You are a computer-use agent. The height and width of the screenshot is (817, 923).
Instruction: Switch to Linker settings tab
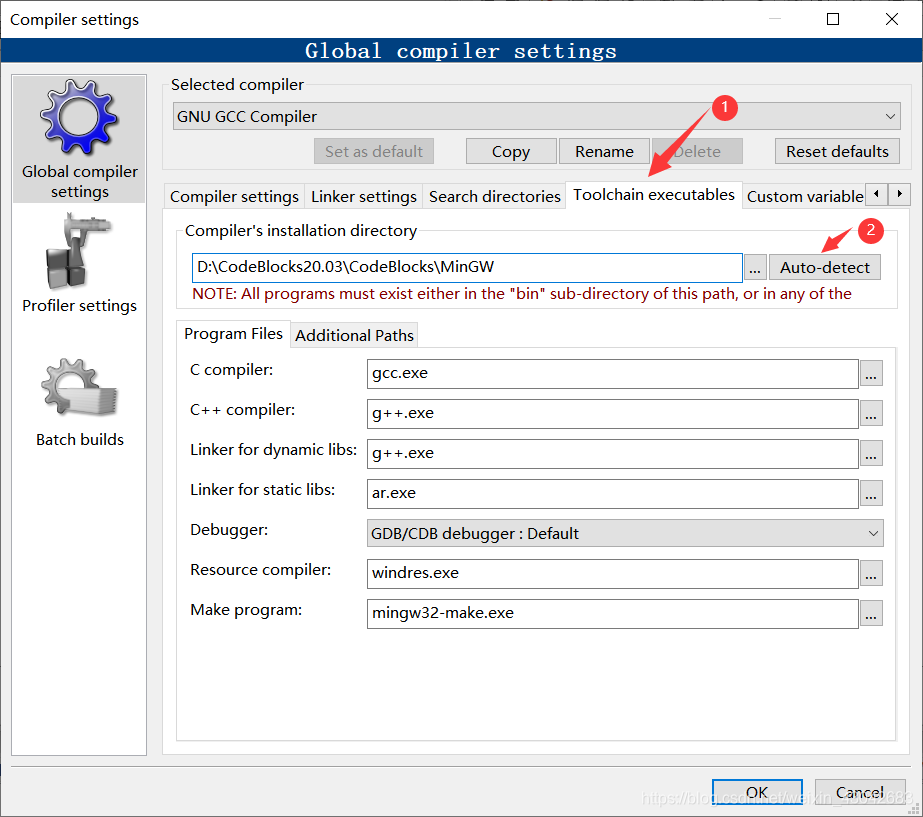pos(364,197)
